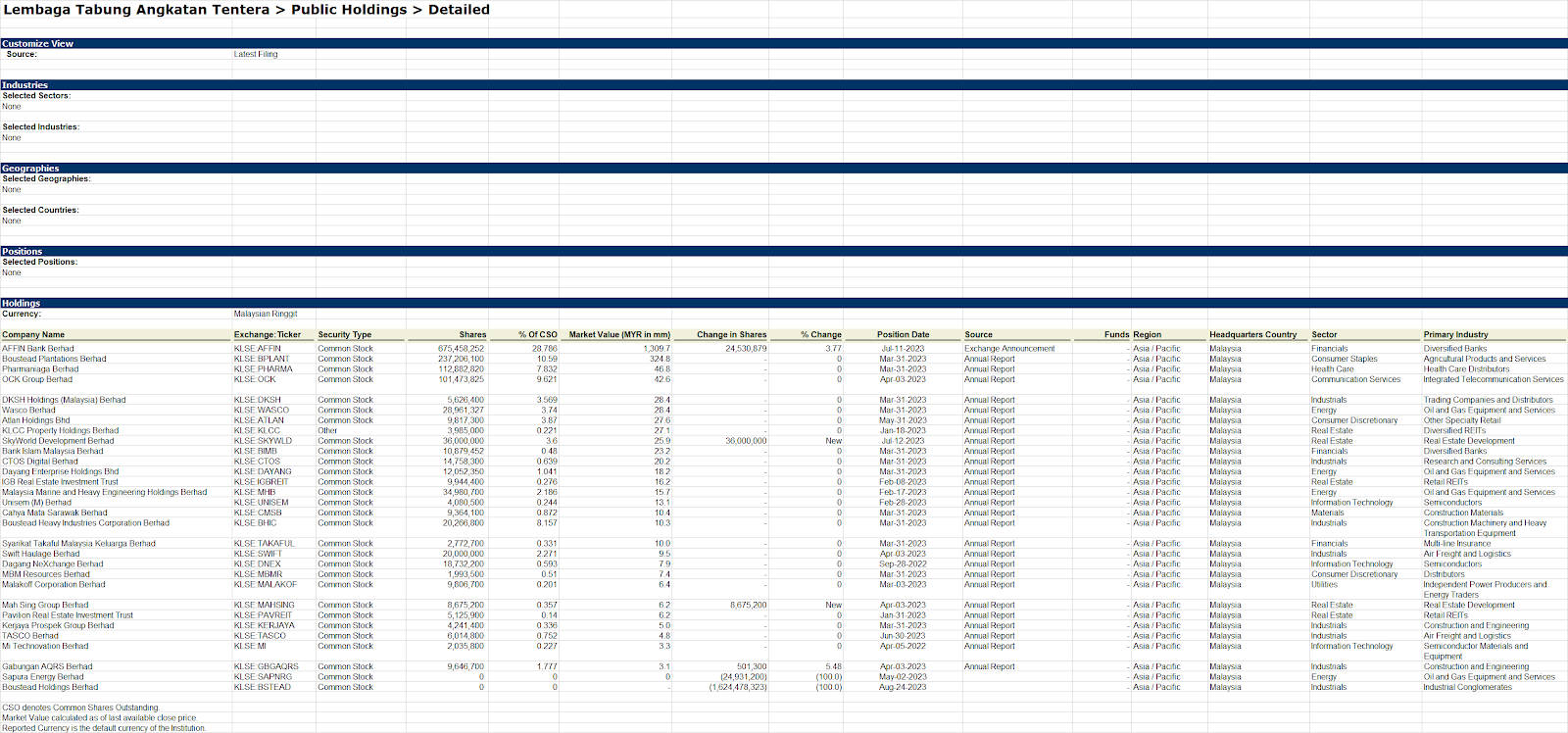Screen dimensions: 1568x733
Task: Select the Positions section header
Action: click(x=784, y=251)
